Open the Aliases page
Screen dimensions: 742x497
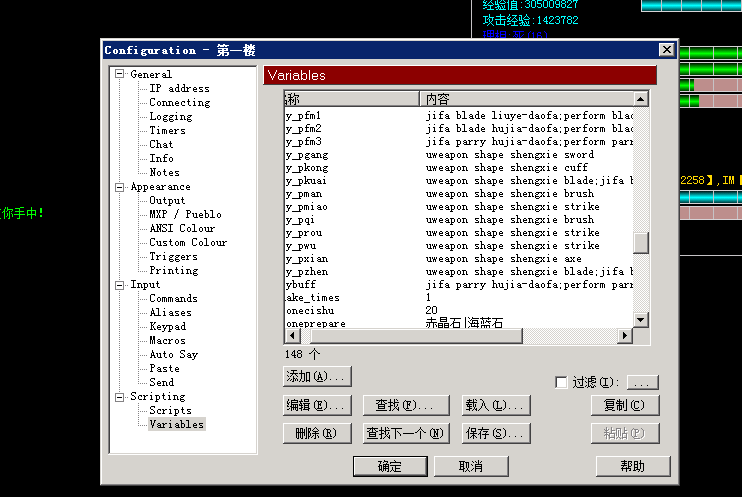point(170,312)
